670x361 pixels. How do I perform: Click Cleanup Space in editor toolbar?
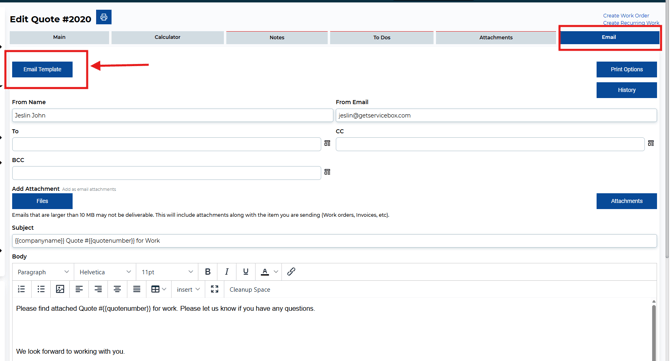click(x=250, y=289)
